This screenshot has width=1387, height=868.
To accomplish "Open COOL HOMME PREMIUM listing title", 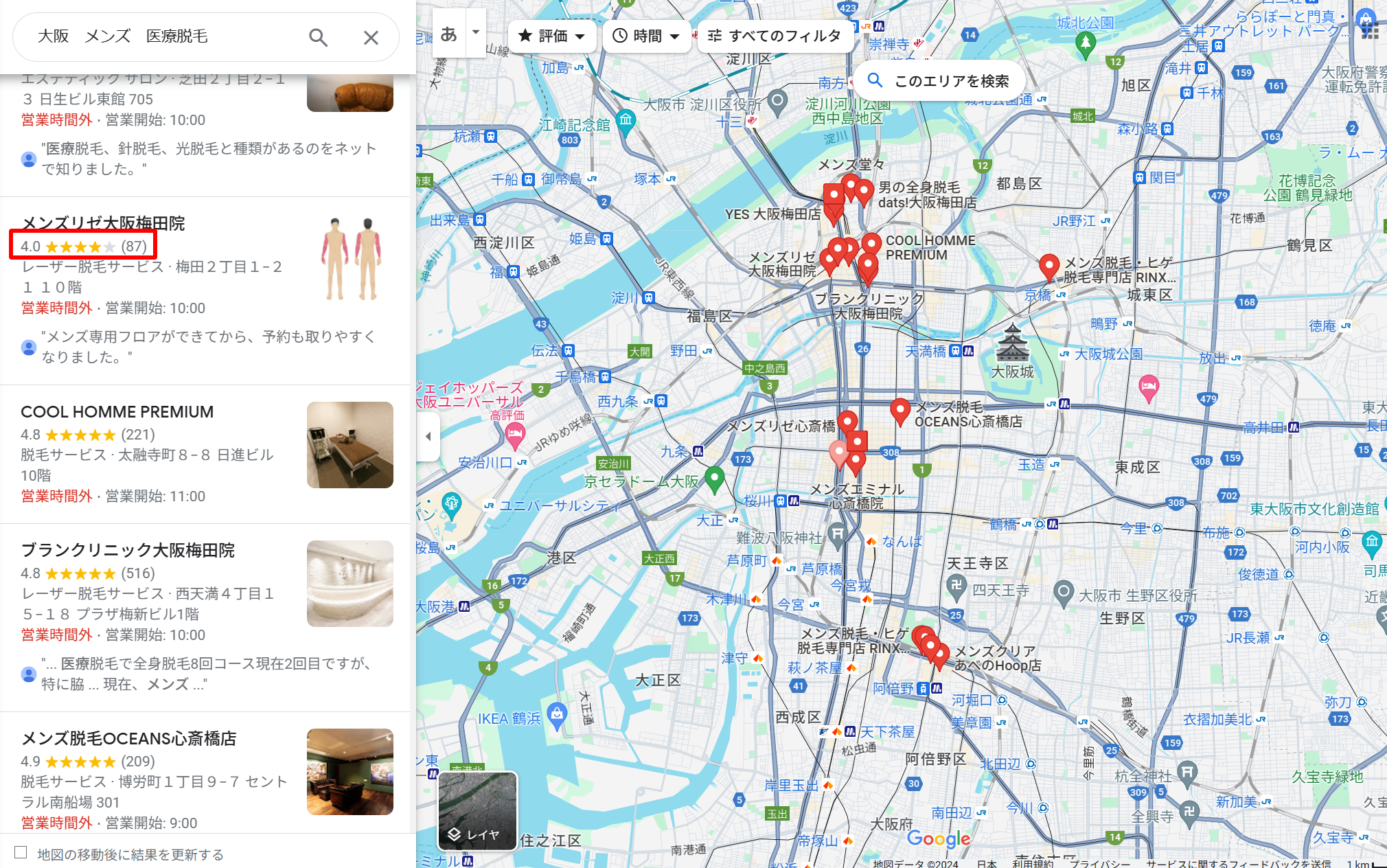I will click(117, 412).
